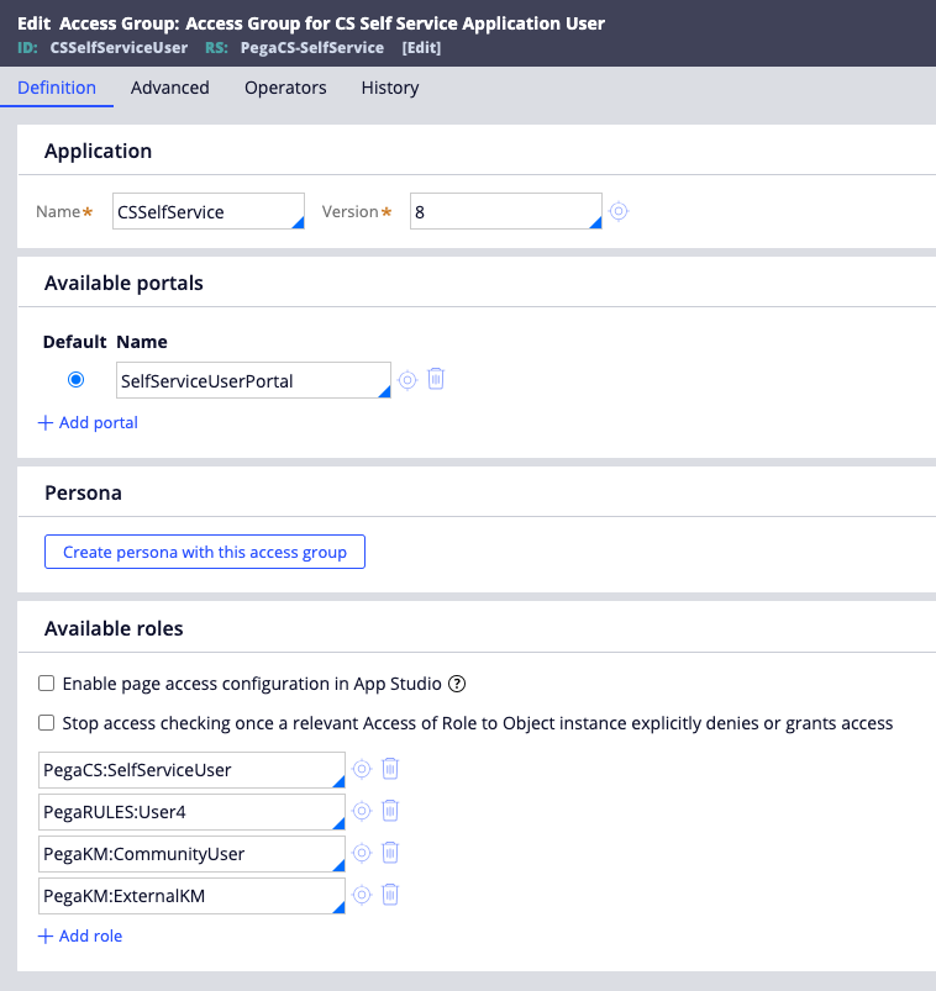Viewport: 936px width, 992px height.
Task: Click the Add portal link
Action: coord(88,423)
